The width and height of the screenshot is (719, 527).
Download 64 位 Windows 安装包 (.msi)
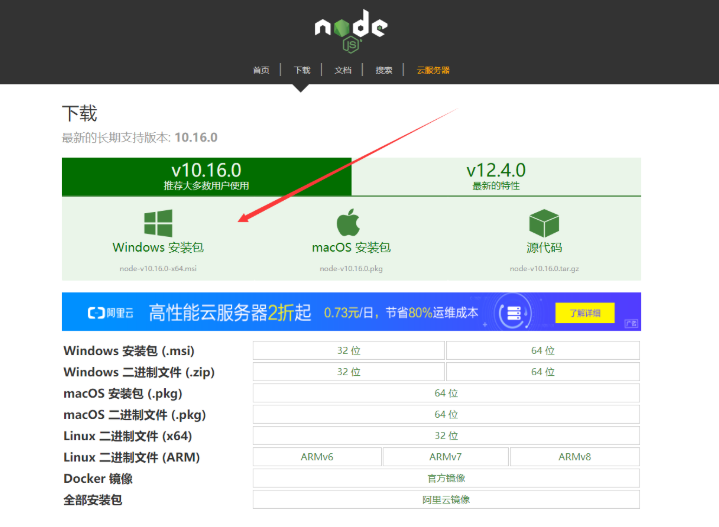click(543, 350)
